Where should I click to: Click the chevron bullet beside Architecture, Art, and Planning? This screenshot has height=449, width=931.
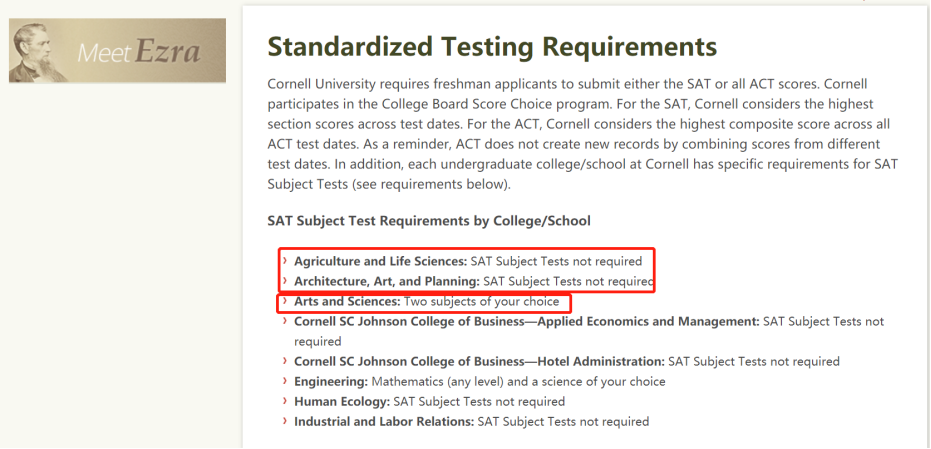[x=285, y=280]
